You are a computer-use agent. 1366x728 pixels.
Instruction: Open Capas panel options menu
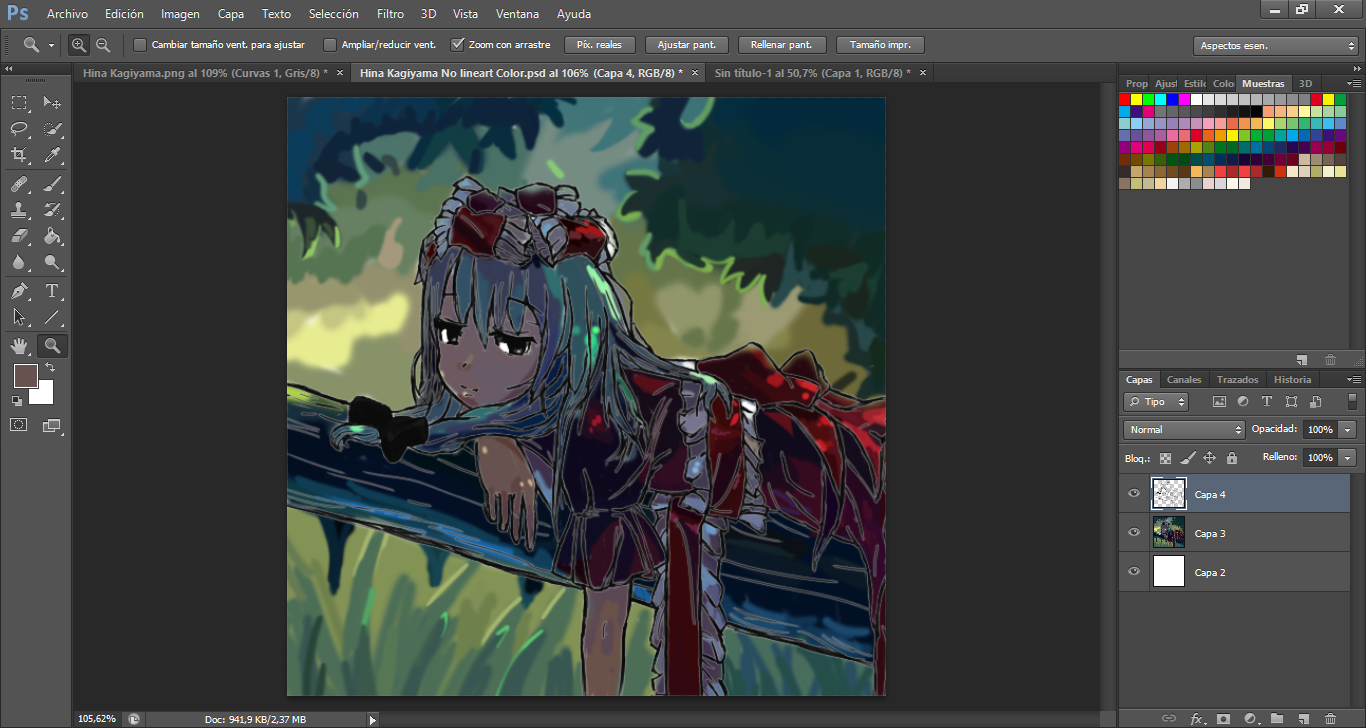1354,380
